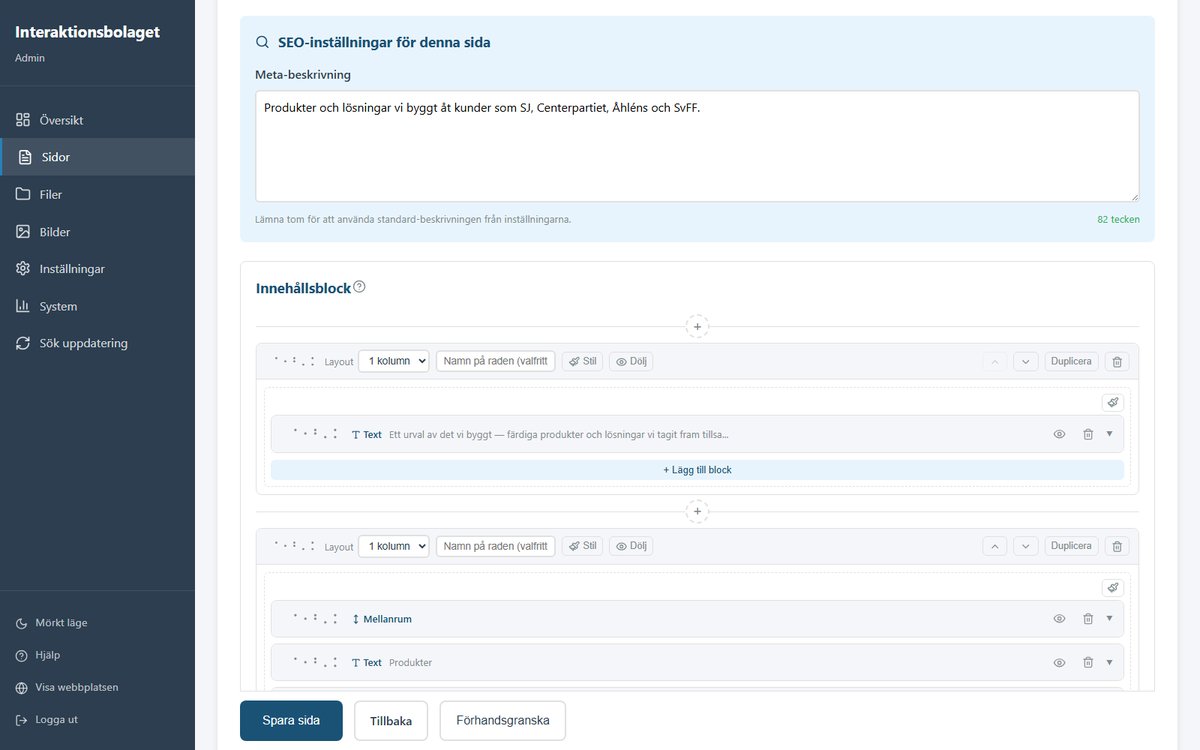Select Sidor in the sidebar
The image size is (1200, 750).
click(x=97, y=157)
